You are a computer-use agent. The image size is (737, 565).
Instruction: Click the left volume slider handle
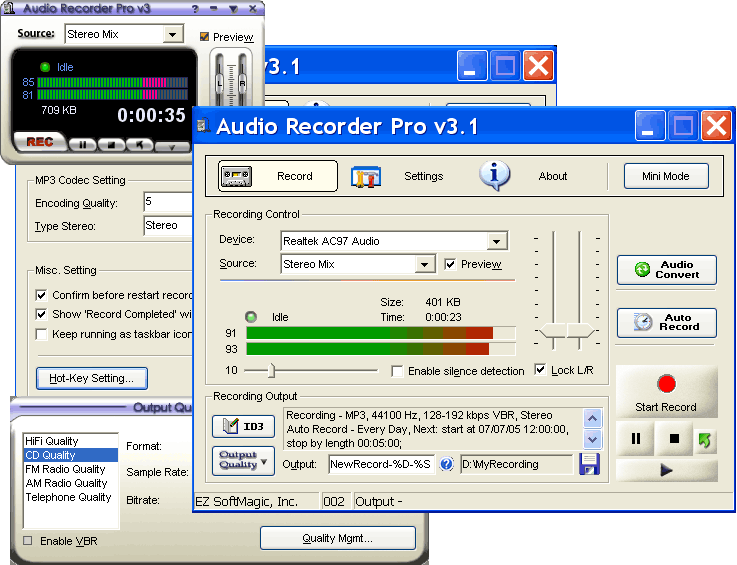click(x=553, y=330)
